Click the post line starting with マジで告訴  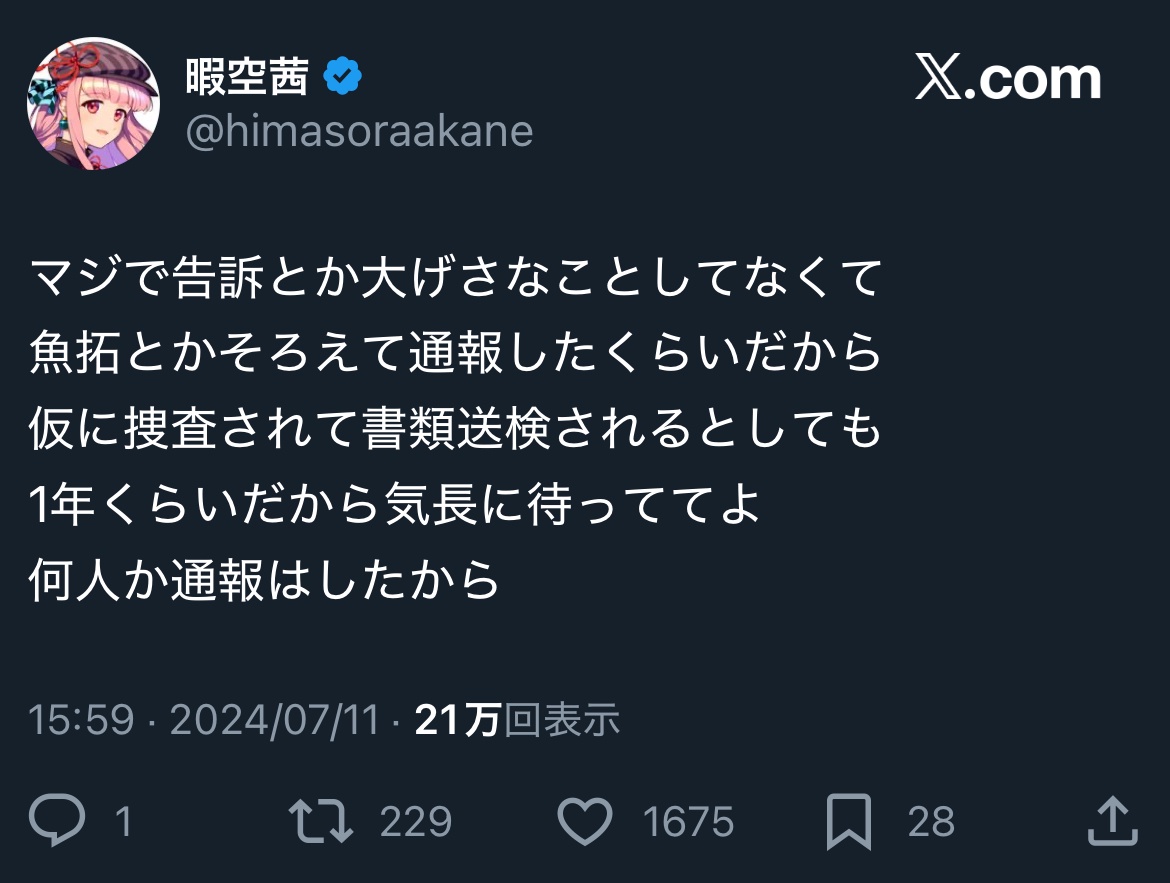coord(455,278)
